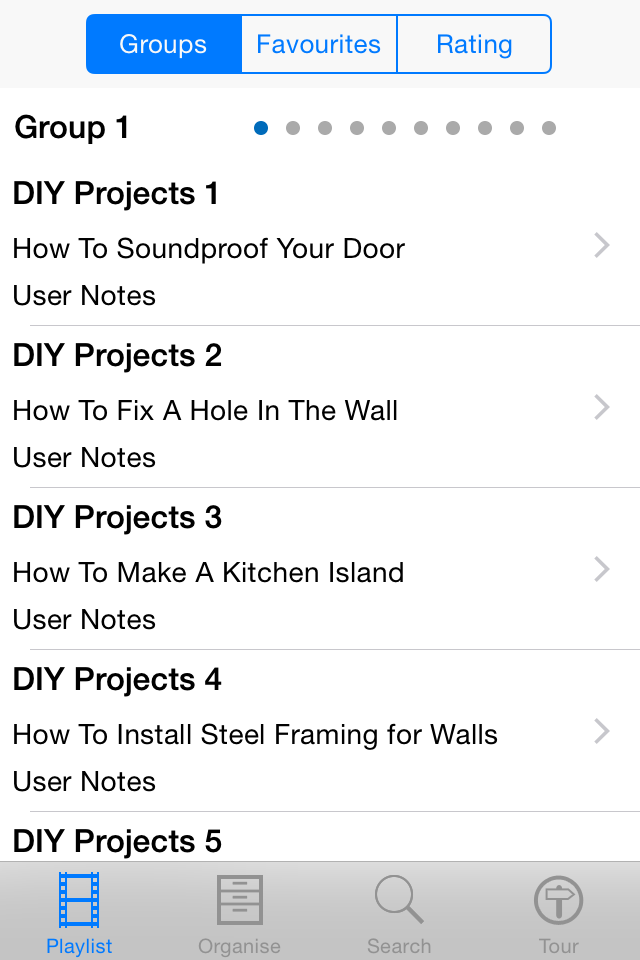This screenshot has width=640, height=960.
Task: Open How To Fix A Hole In The Wall
Action: pos(205,411)
